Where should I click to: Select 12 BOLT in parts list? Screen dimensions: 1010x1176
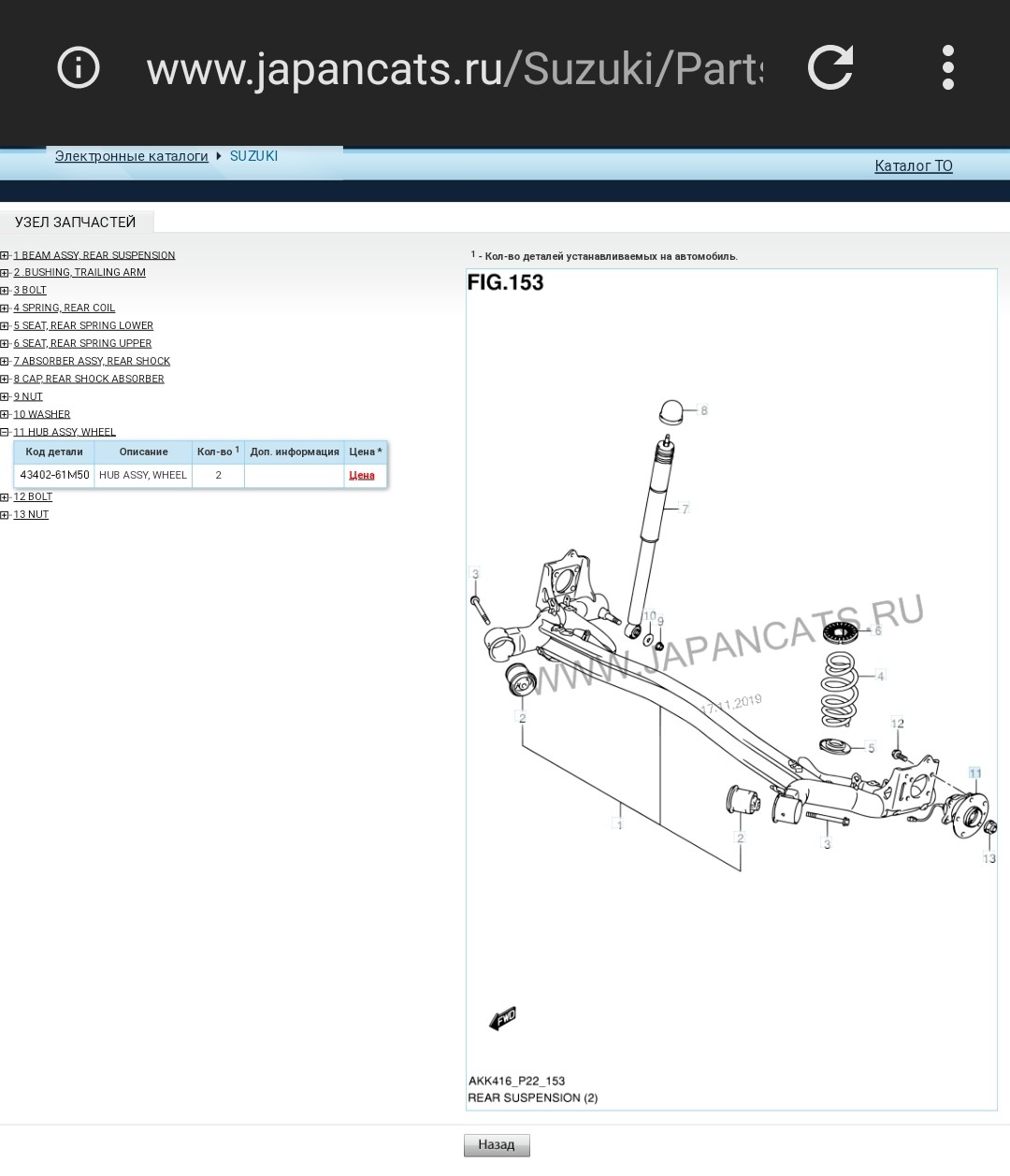33,496
